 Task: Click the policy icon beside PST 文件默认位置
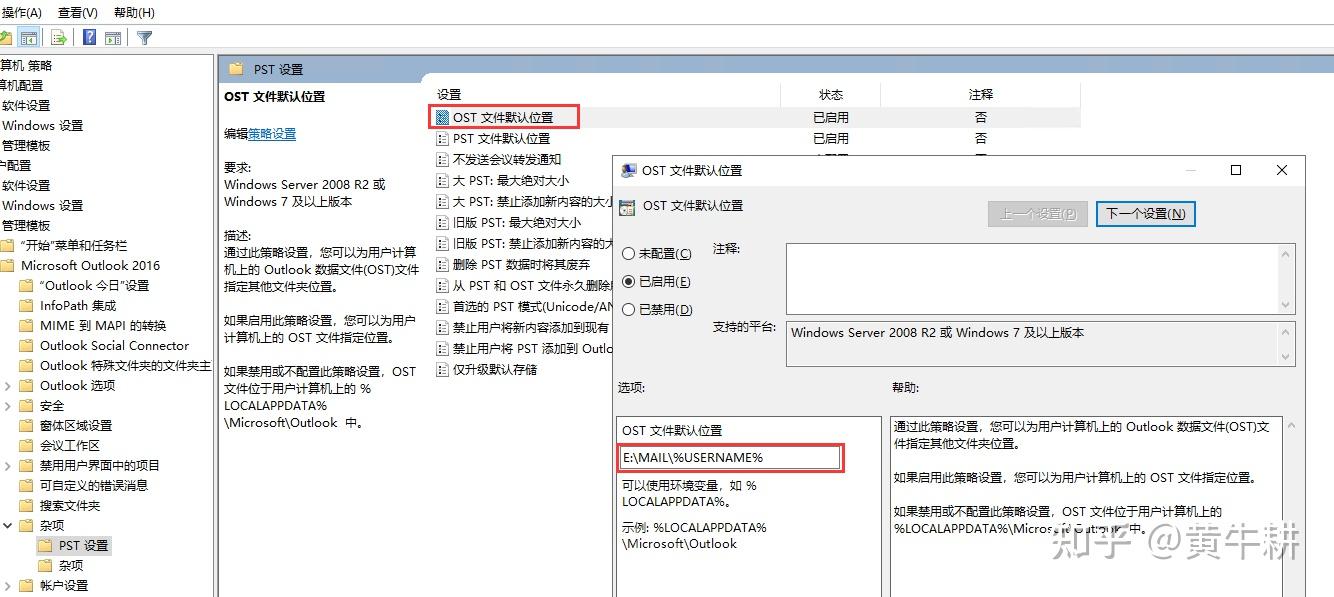click(442, 139)
